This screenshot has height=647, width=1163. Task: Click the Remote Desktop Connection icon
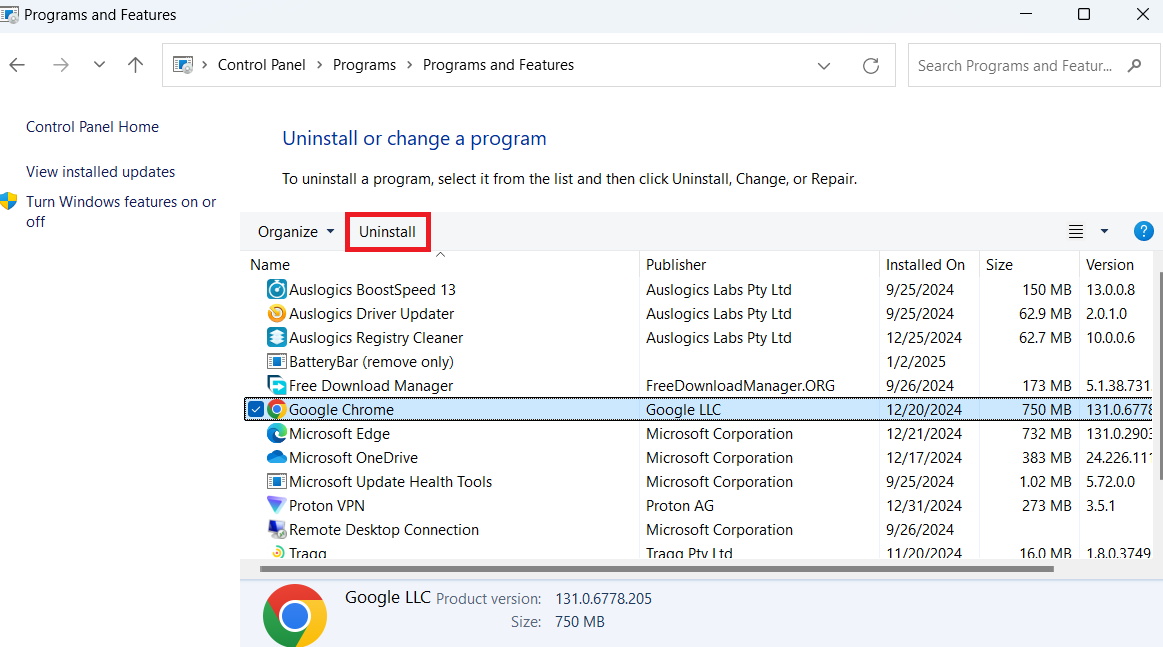point(277,529)
